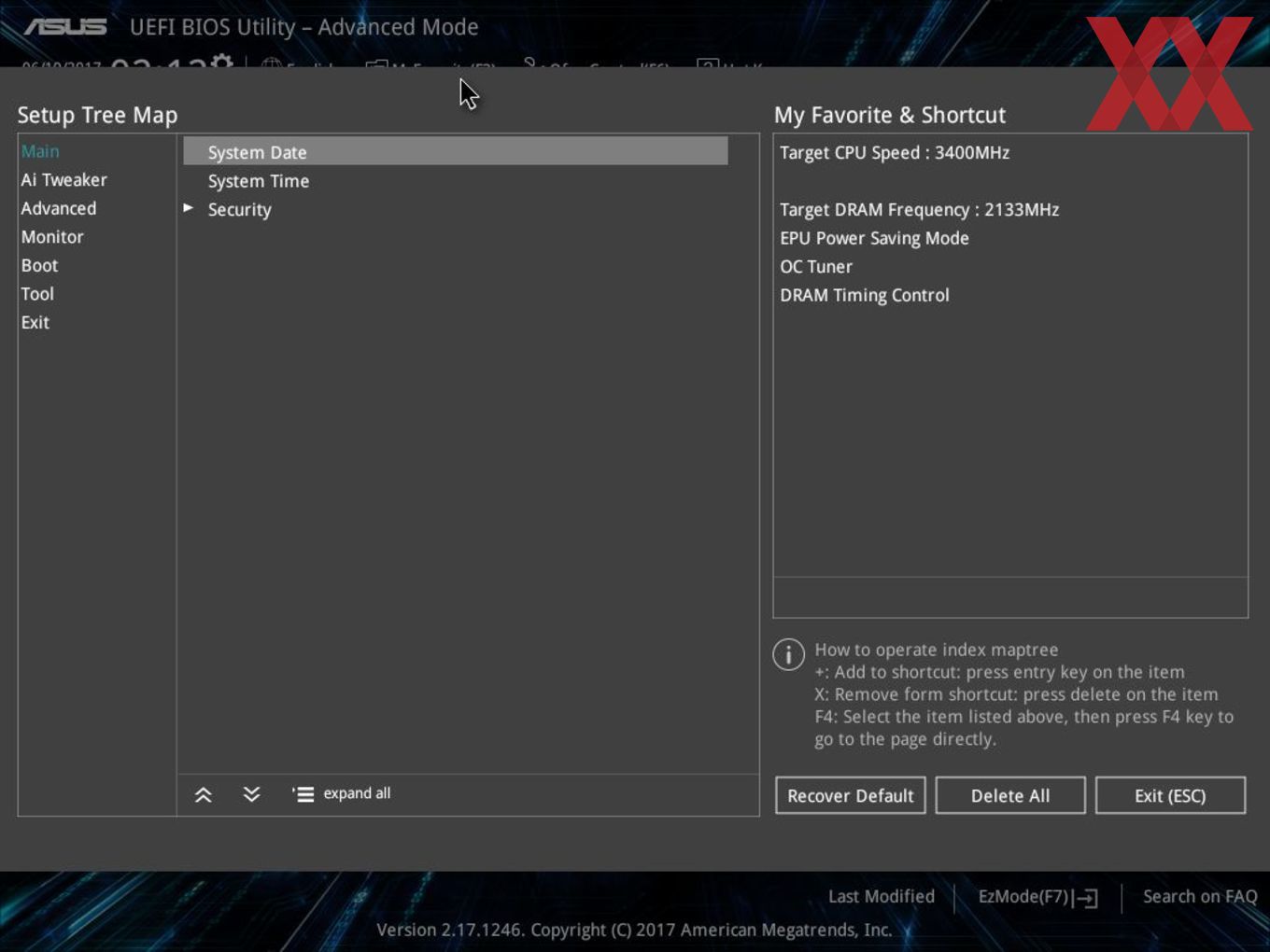Open Search on FAQ link
The image size is (1270, 952).
(1200, 896)
